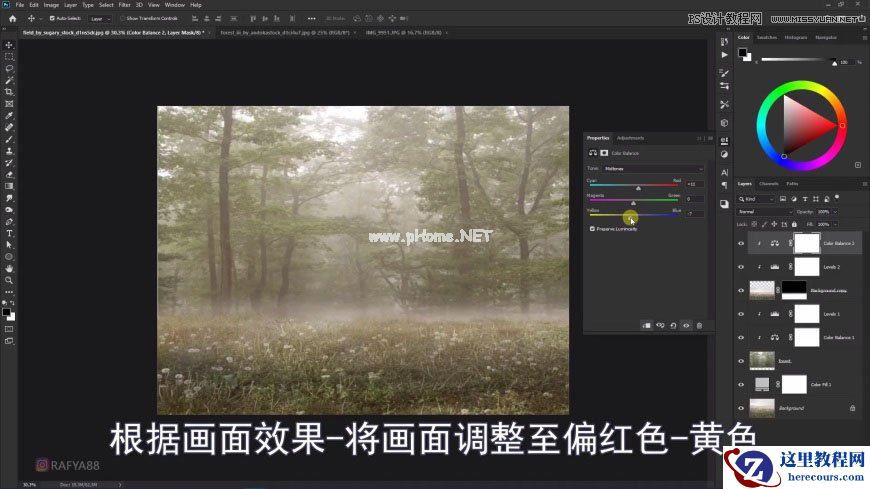Image resolution: width=870 pixels, height=489 pixels.
Task: Clip adjustment to layer in Properties panel
Action: 646,326
